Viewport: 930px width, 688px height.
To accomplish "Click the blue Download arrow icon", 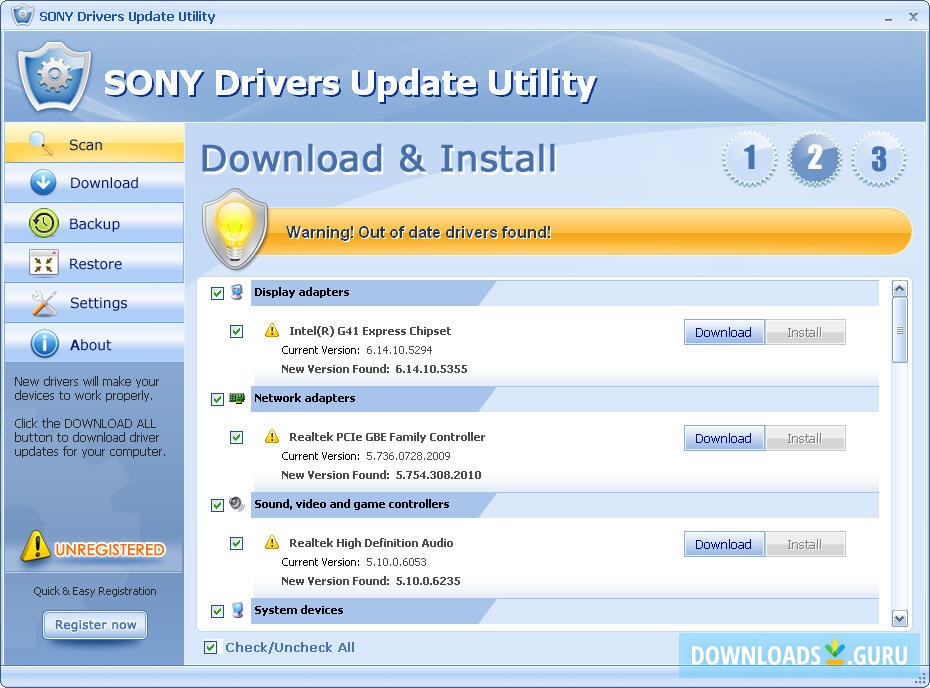I will click(x=43, y=183).
